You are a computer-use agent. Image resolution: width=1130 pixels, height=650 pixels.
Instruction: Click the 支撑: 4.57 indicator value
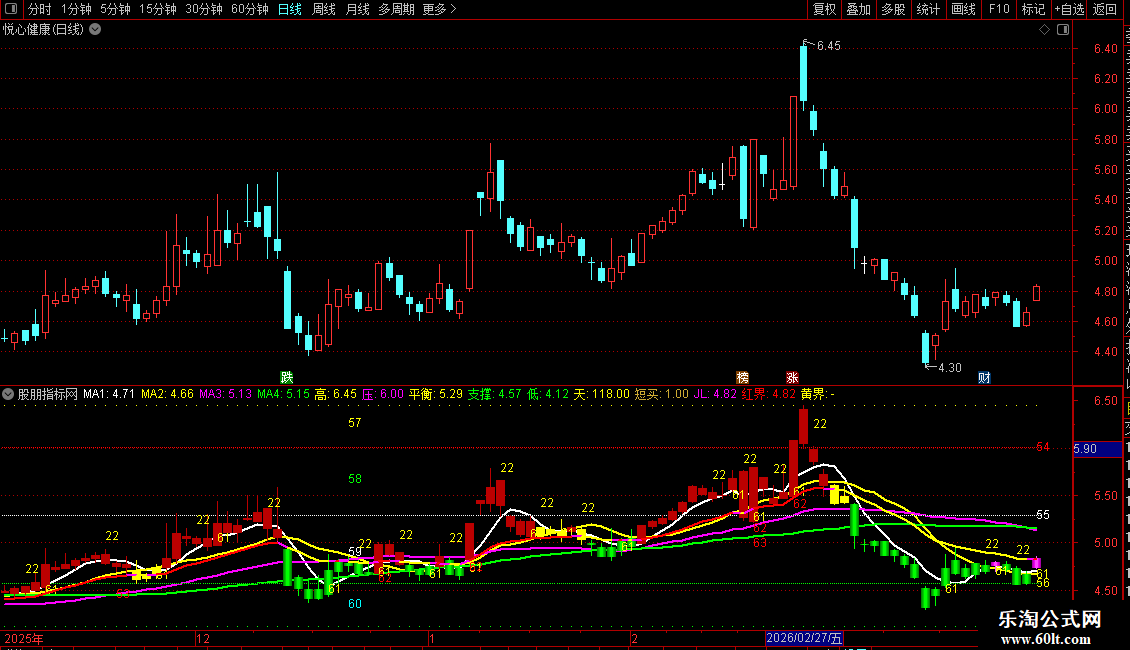click(494, 394)
